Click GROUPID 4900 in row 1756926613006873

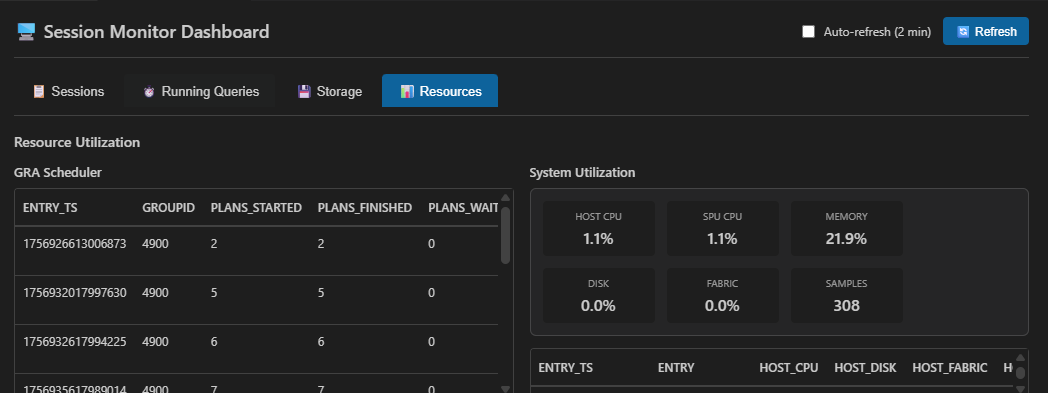[156, 244]
